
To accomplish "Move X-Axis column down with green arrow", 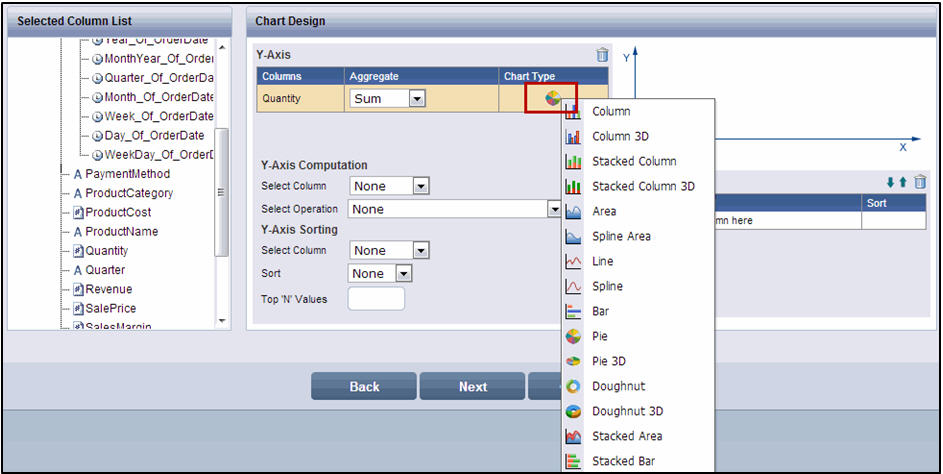I will click(x=890, y=182).
